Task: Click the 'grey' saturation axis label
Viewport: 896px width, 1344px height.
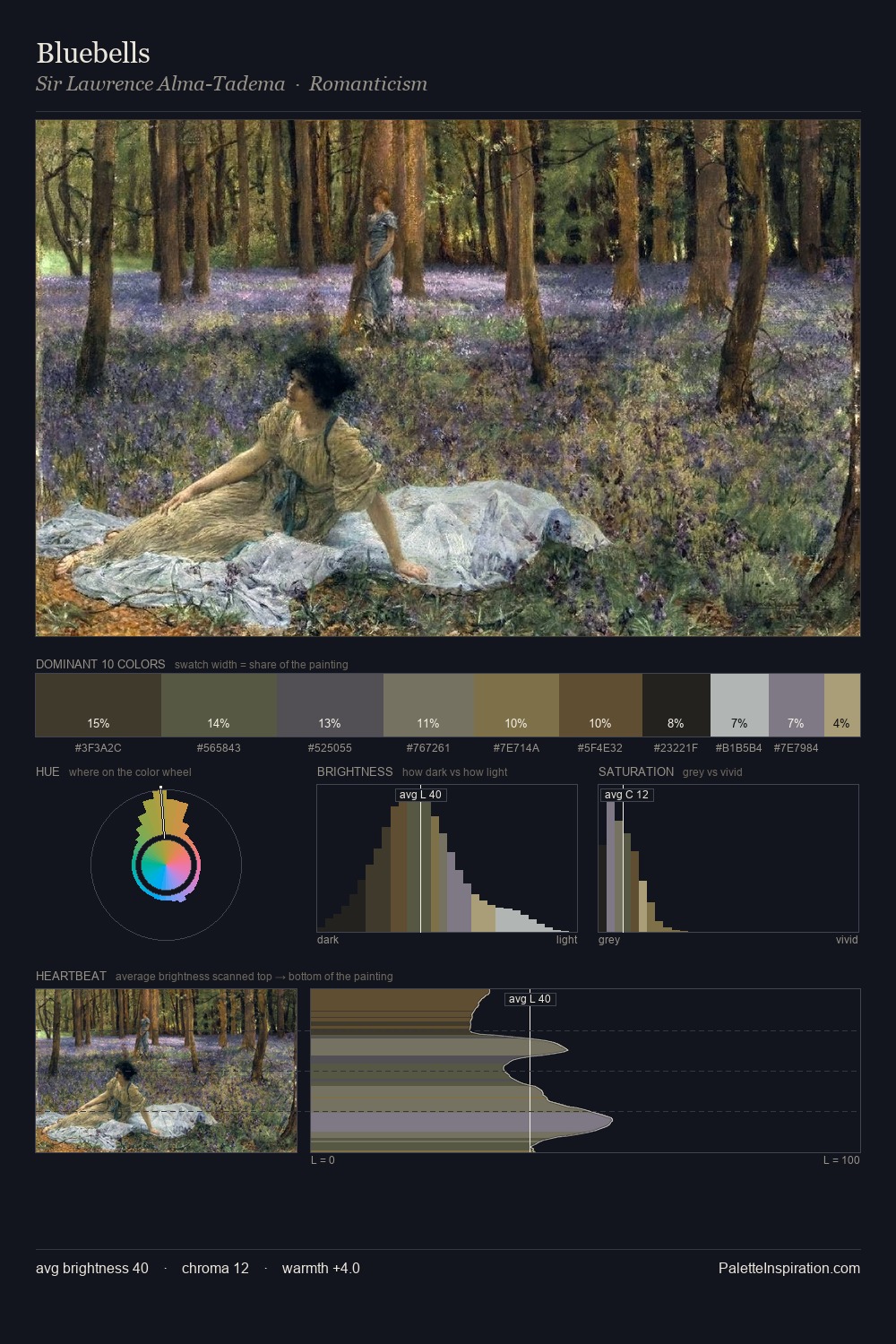Action: click(x=609, y=940)
